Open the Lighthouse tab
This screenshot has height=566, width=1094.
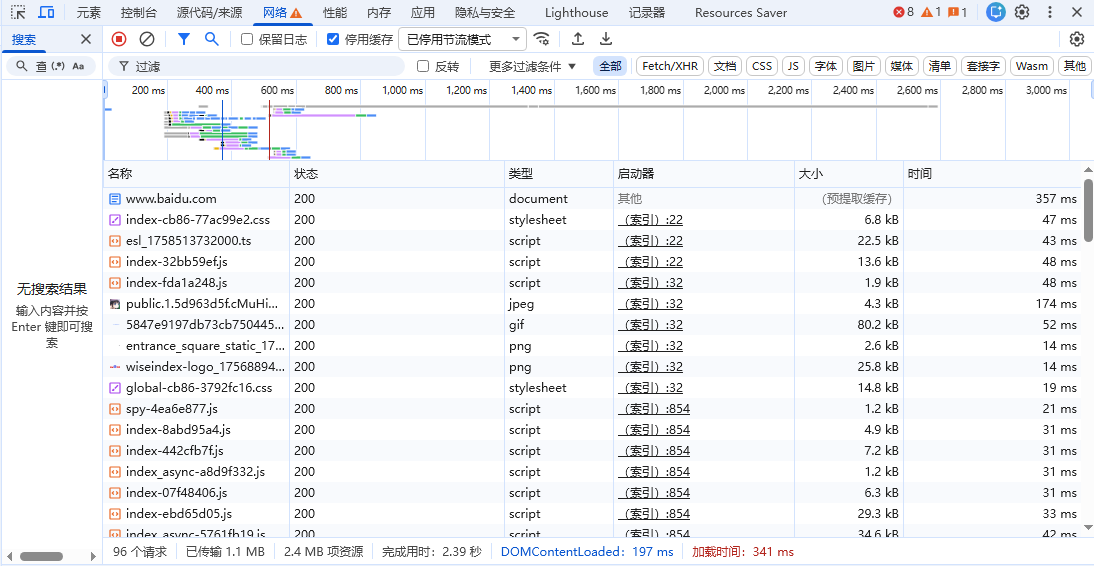[576, 13]
